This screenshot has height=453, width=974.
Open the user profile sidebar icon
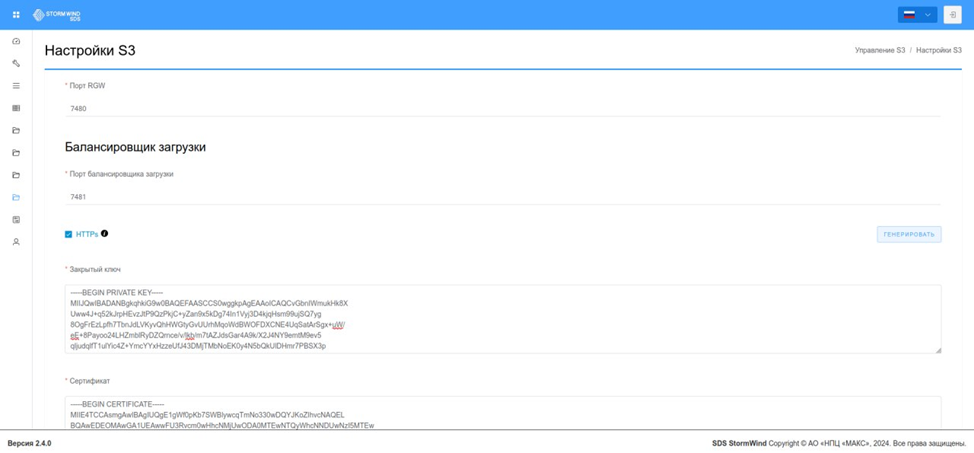point(16,242)
